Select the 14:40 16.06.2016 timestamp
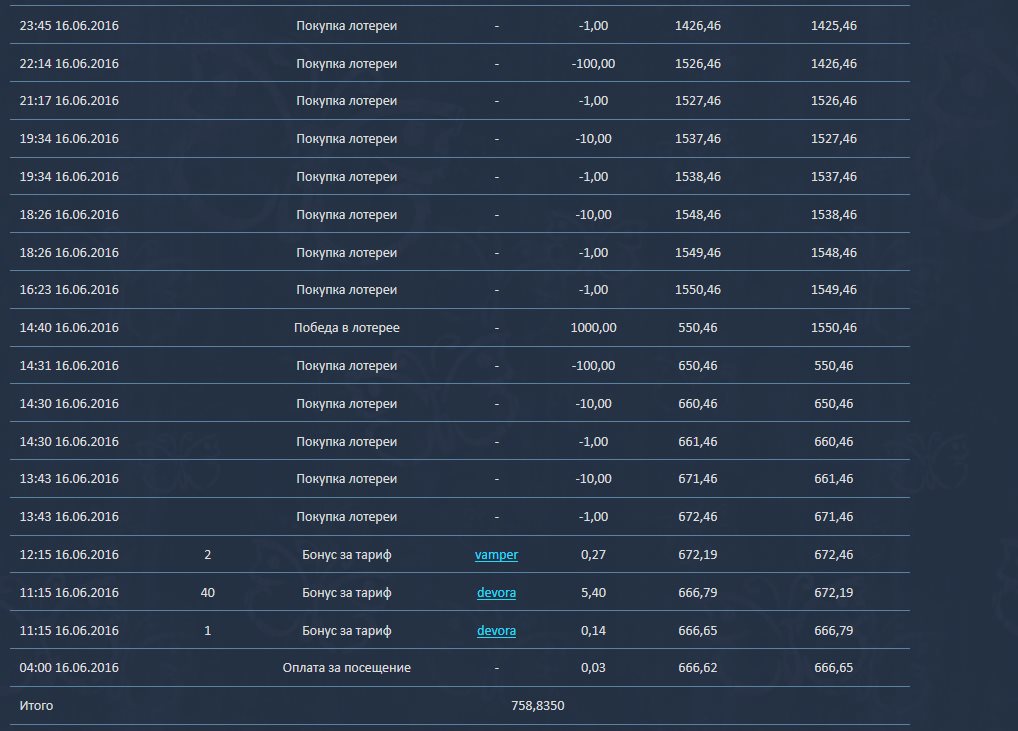The width and height of the screenshot is (1018, 731). pos(69,328)
